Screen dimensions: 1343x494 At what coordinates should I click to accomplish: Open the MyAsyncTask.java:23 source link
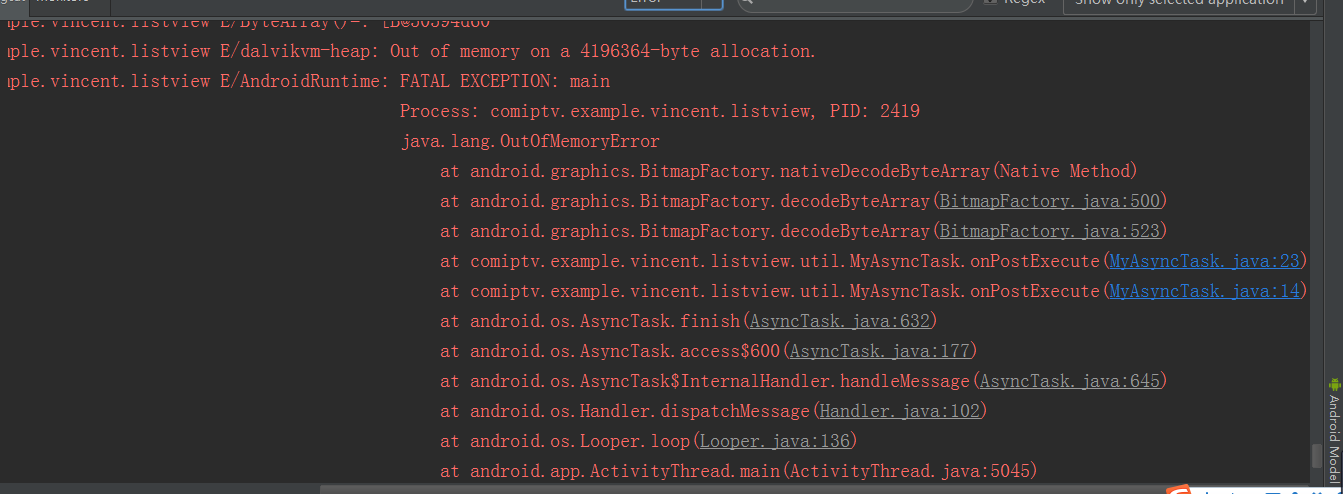[x=1204, y=261]
